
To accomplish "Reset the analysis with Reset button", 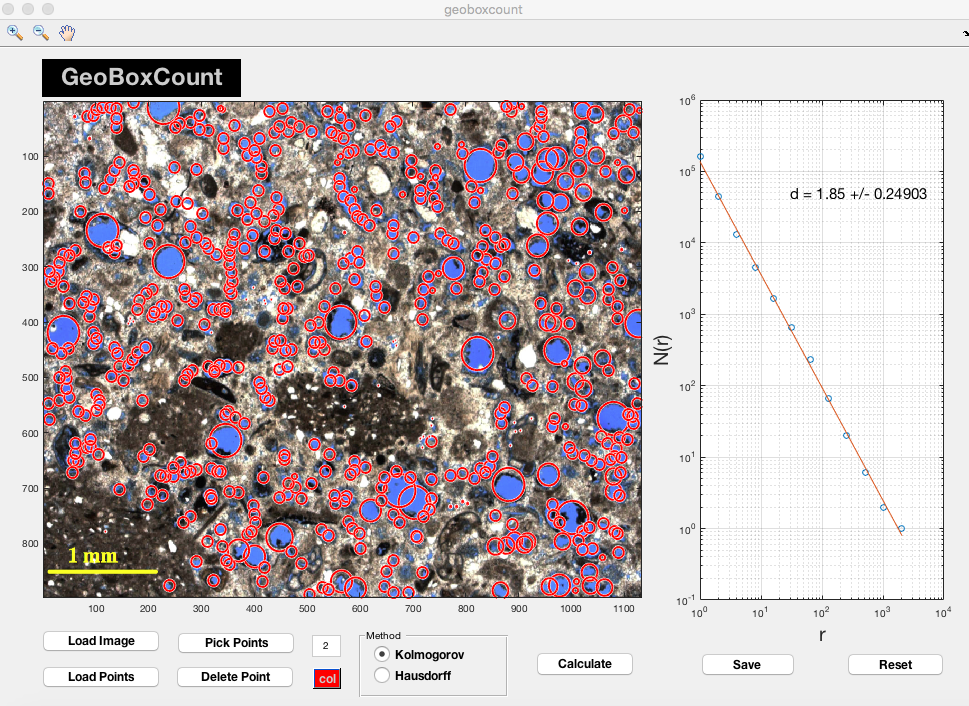I will pos(895,665).
